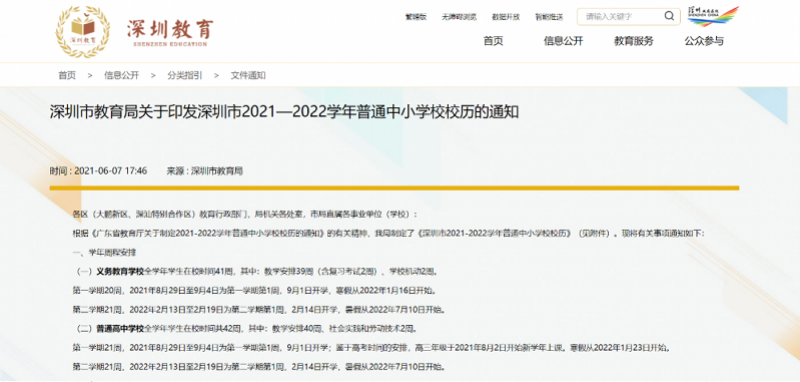Viewport: 800px width, 382px height.
Task: Click 信息公开 in the breadcrumb
Action: coord(121,75)
